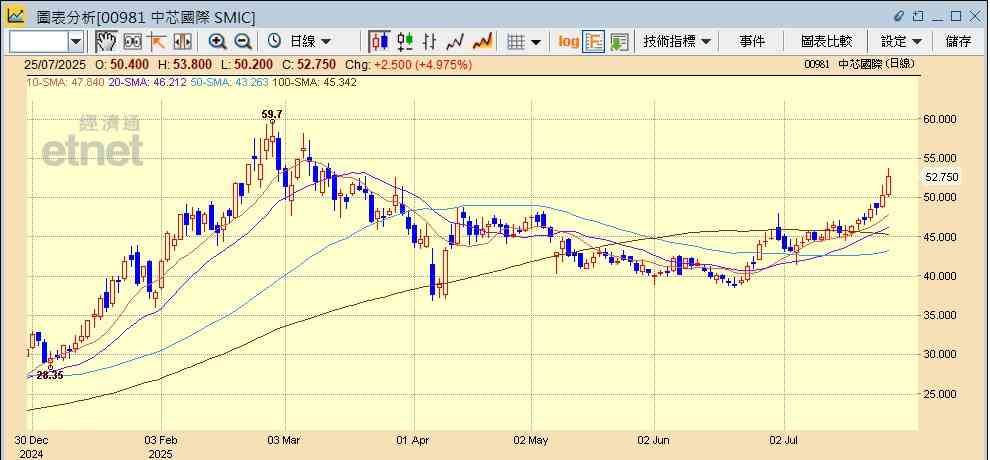Click the 30 Dec 2024 date label

pos(30,447)
